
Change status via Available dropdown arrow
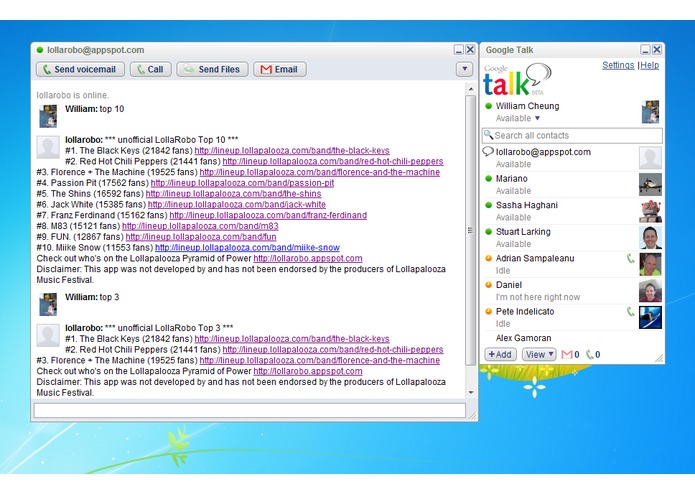(x=537, y=118)
